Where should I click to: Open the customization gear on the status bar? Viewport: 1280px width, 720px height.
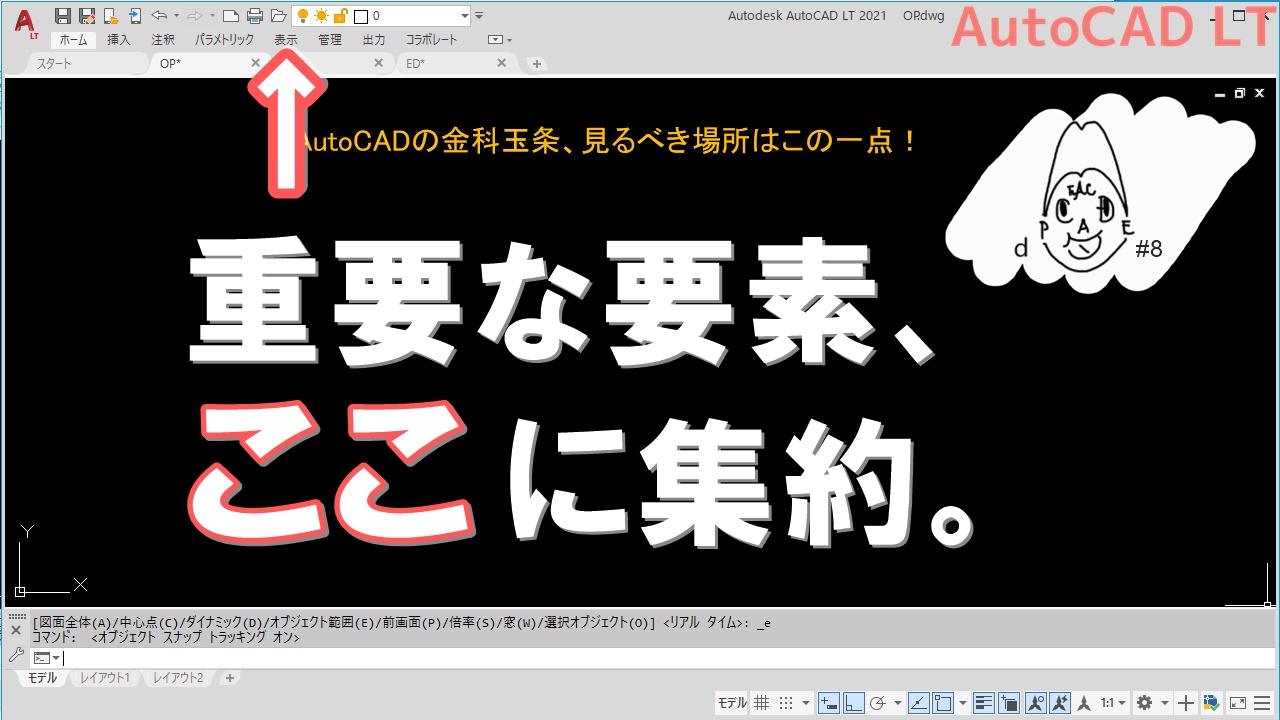[x=1143, y=702]
